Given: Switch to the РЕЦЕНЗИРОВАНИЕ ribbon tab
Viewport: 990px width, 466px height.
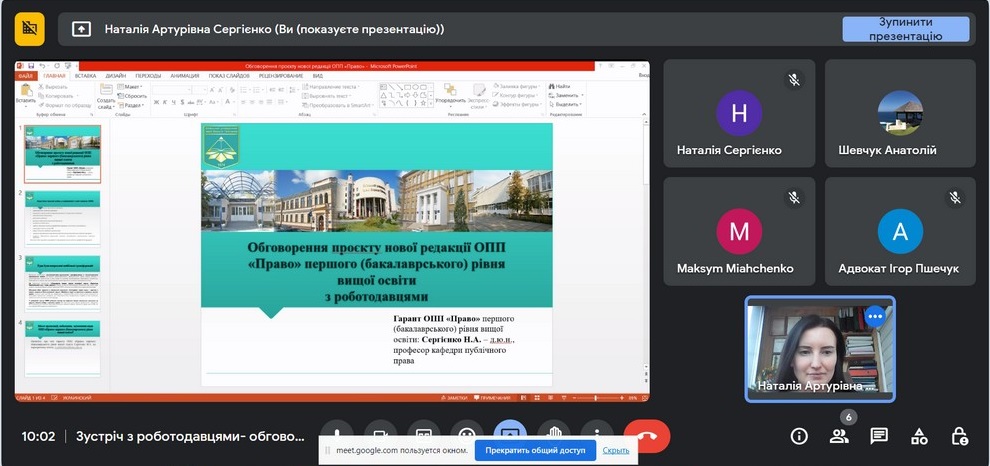Looking at the screenshot, I should click(280, 76).
